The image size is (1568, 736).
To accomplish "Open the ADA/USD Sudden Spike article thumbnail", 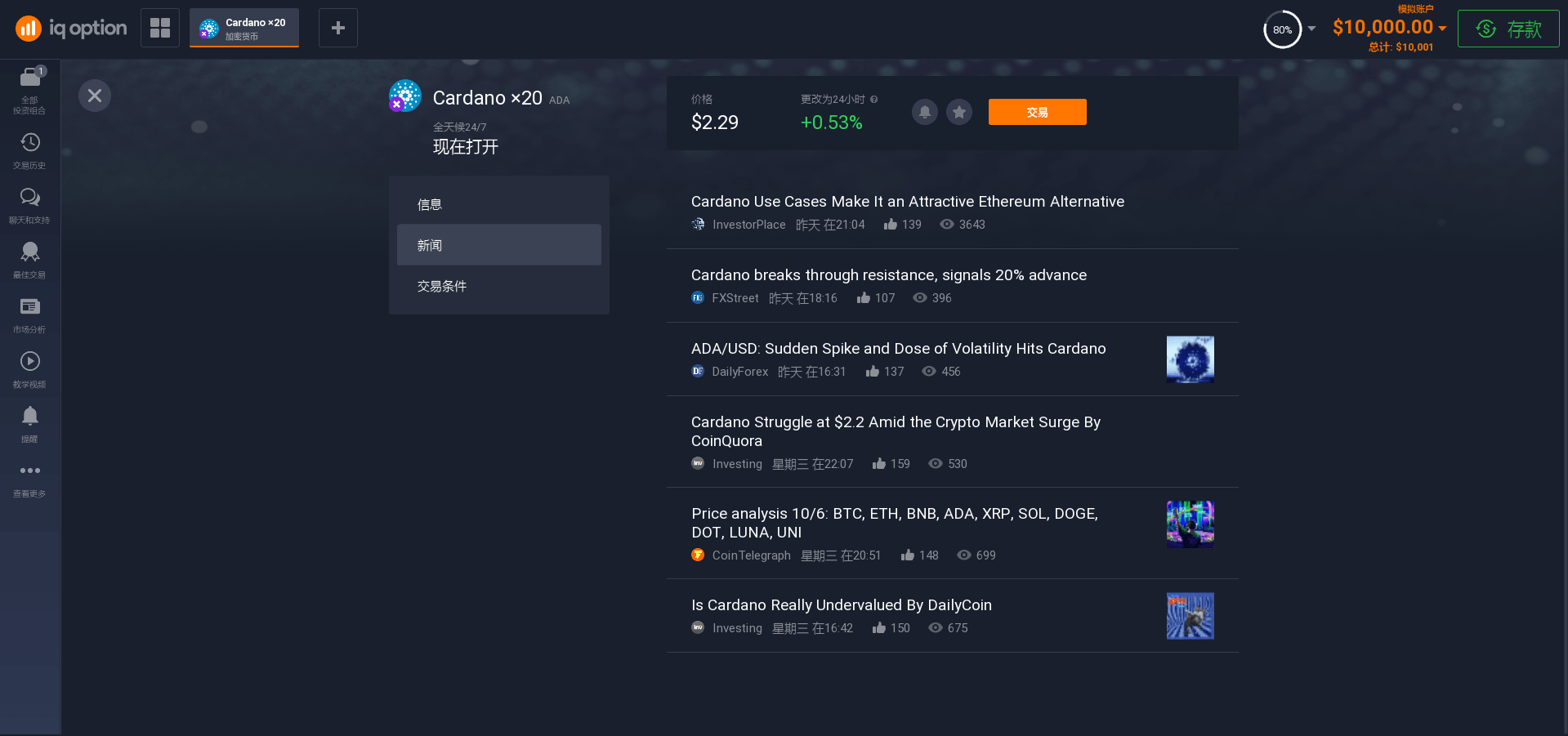I will click(1190, 359).
